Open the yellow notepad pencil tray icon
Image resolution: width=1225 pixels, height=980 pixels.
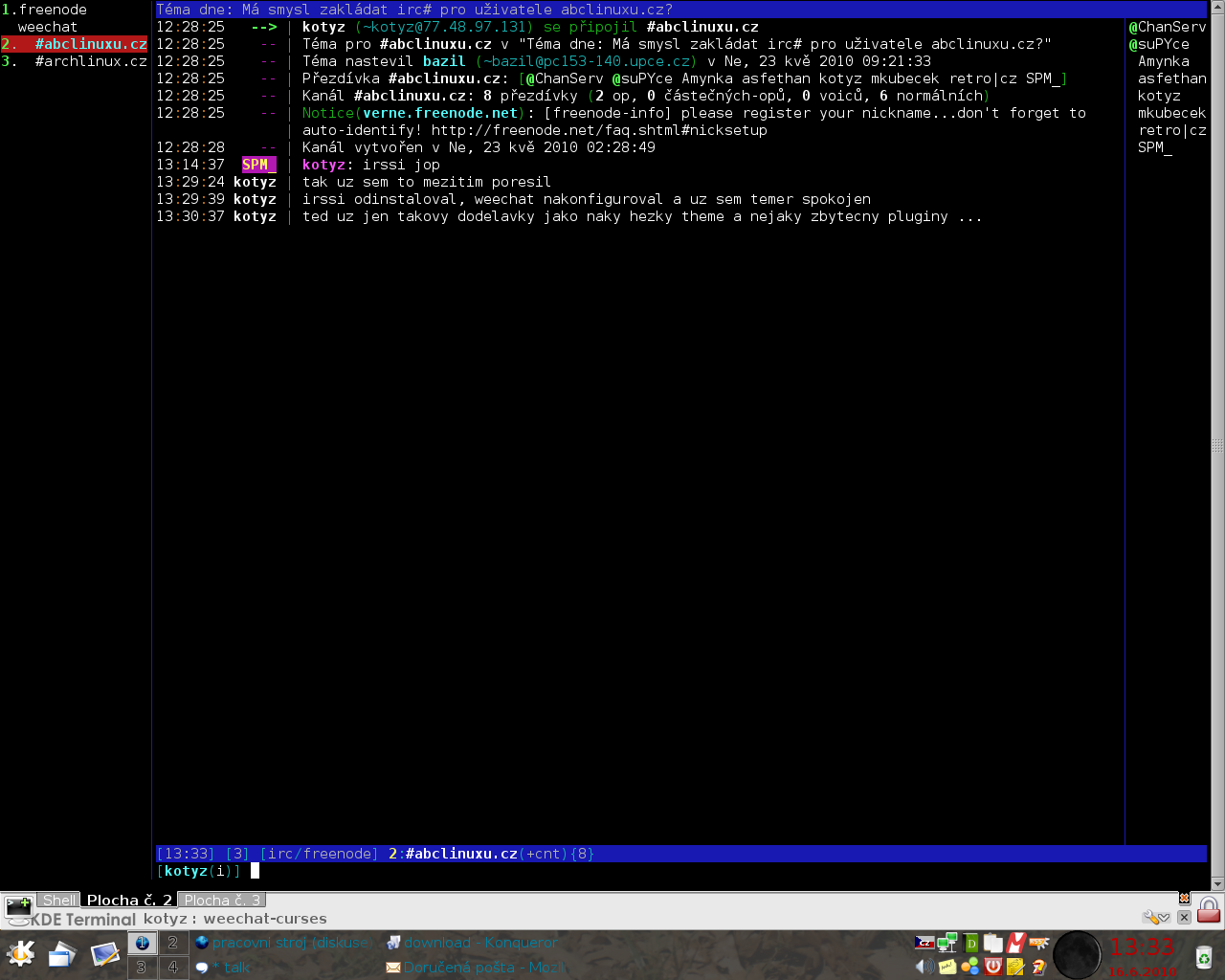[x=1015, y=967]
